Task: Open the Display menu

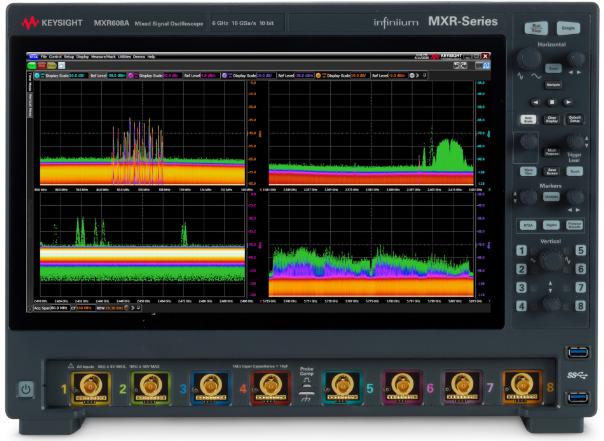Action: click(x=82, y=57)
